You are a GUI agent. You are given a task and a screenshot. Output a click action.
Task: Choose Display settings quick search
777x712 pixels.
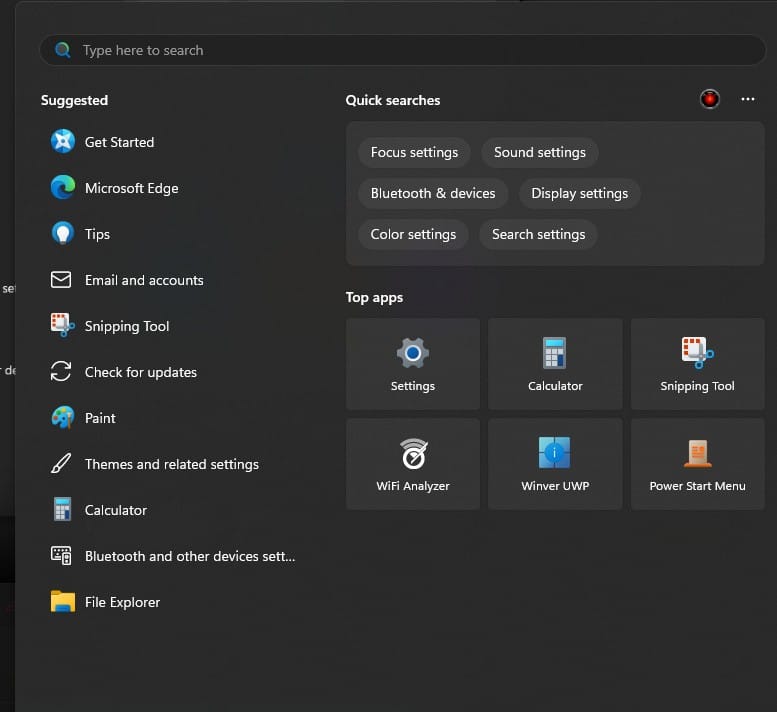[579, 193]
